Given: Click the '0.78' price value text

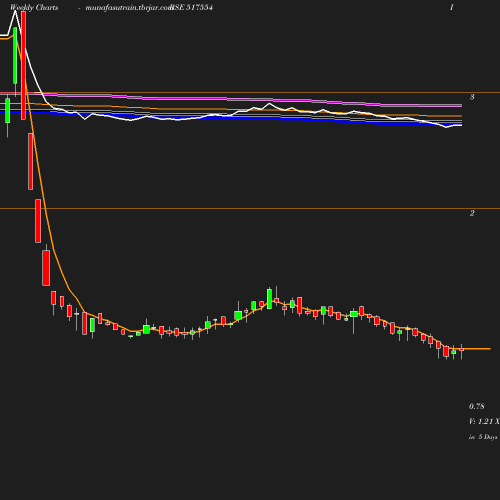Looking at the screenshot, I should pos(477,406).
